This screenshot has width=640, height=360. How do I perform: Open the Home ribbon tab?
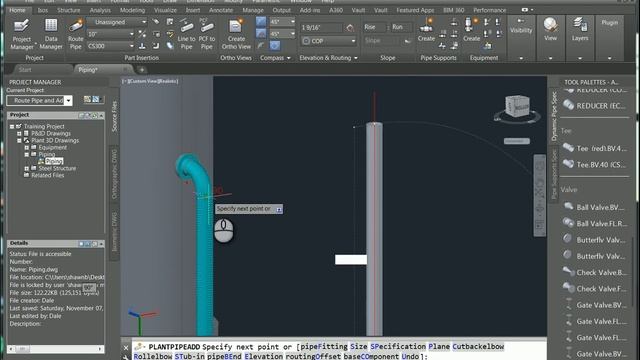(x=17, y=10)
